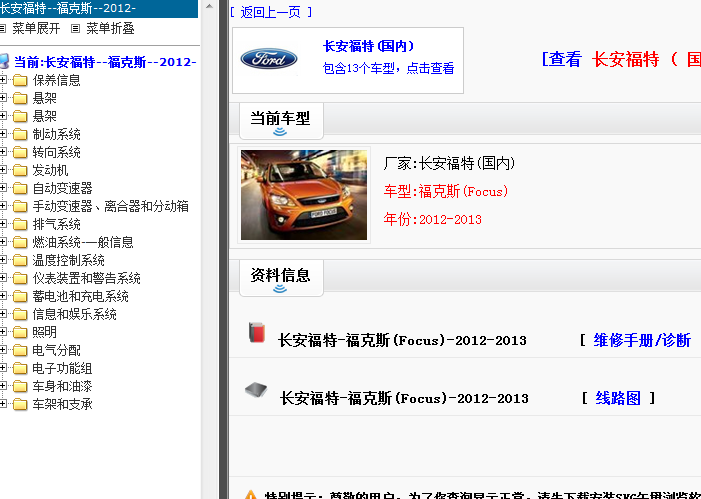The width and height of the screenshot is (701, 499).
Task: Click the red 车型:福克斯(Focus) text
Action: point(446,191)
